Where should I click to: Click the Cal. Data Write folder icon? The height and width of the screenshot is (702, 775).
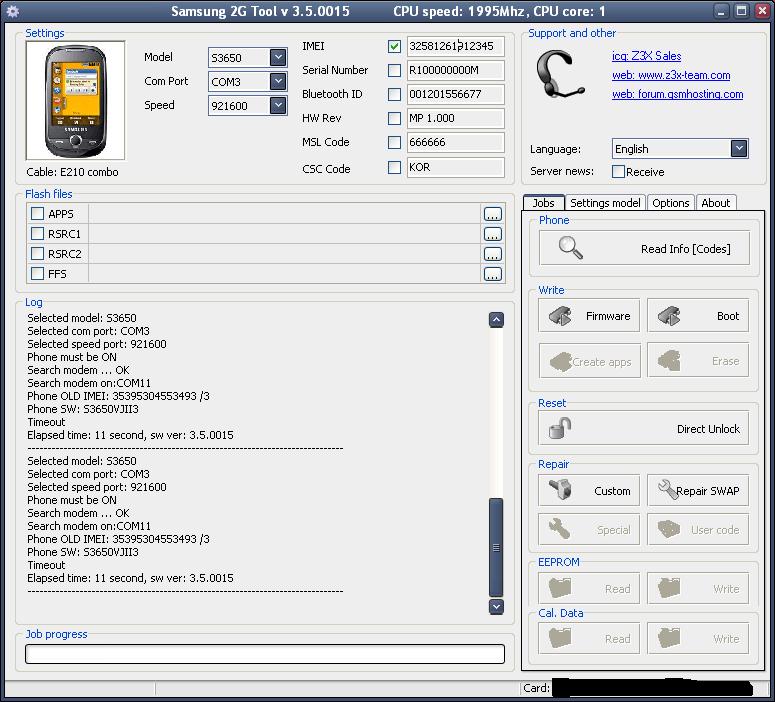pyautogui.click(x=669, y=638)
